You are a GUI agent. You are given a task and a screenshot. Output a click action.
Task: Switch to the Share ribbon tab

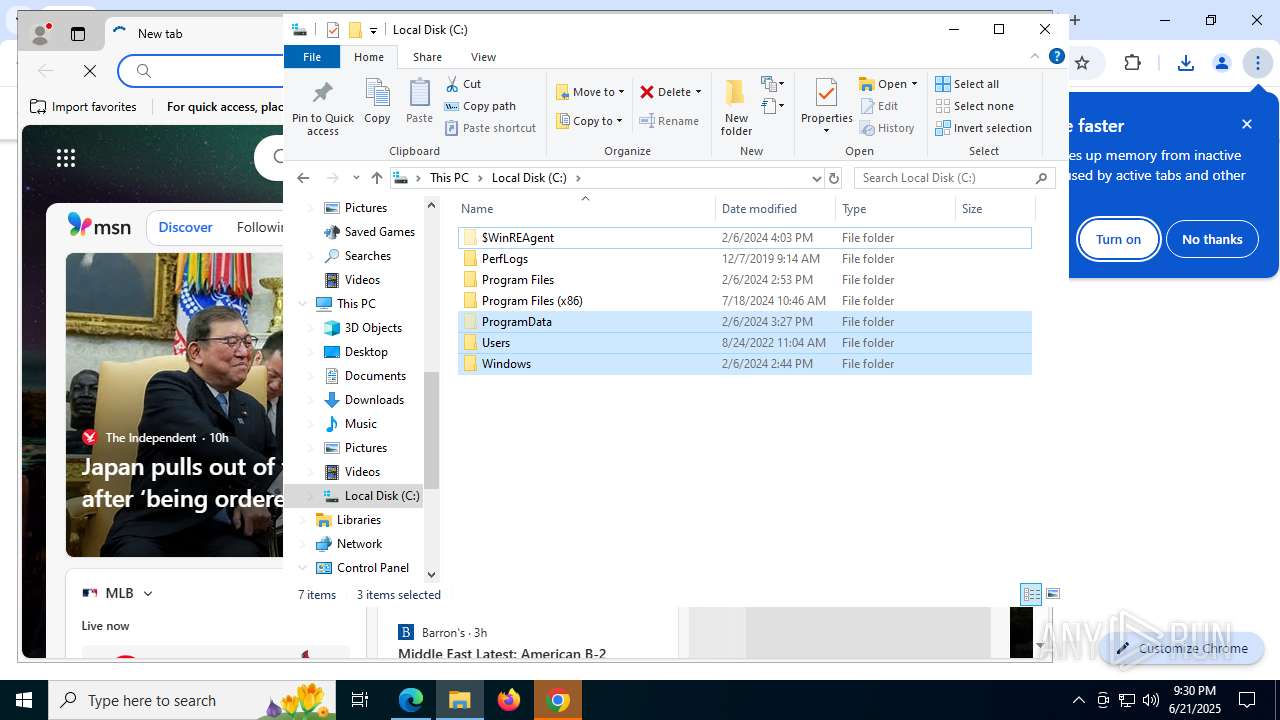[x=427, y=57]
